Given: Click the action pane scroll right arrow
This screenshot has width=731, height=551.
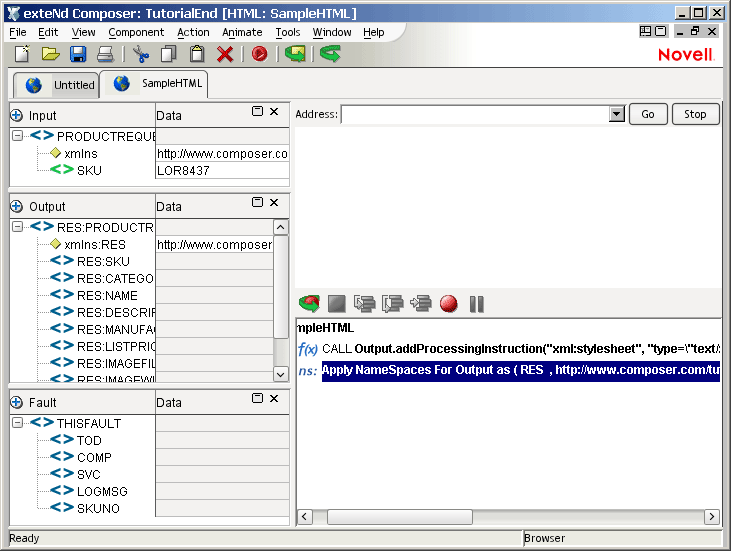Looking at the screenshot, I should point(711,517).
